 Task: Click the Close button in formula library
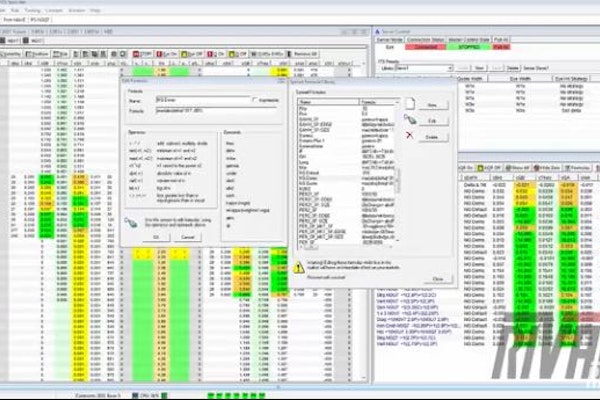[437, 279]
